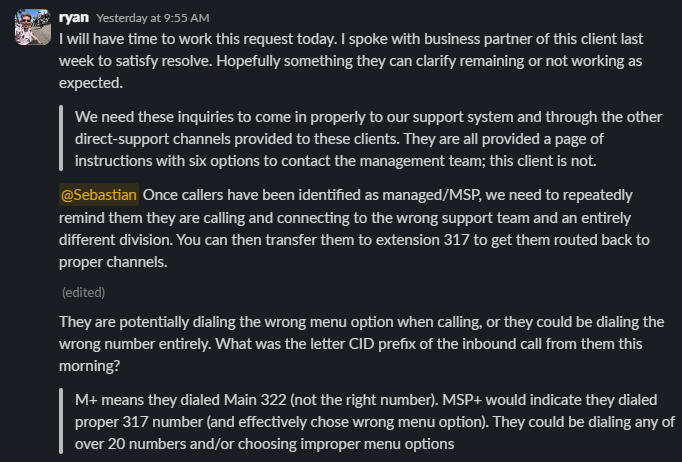Image resolution: width=682 pixels, height=462 pixels.
Task: Click 'managed/MSP' text in the message
Action: click(x=431, y=194)
